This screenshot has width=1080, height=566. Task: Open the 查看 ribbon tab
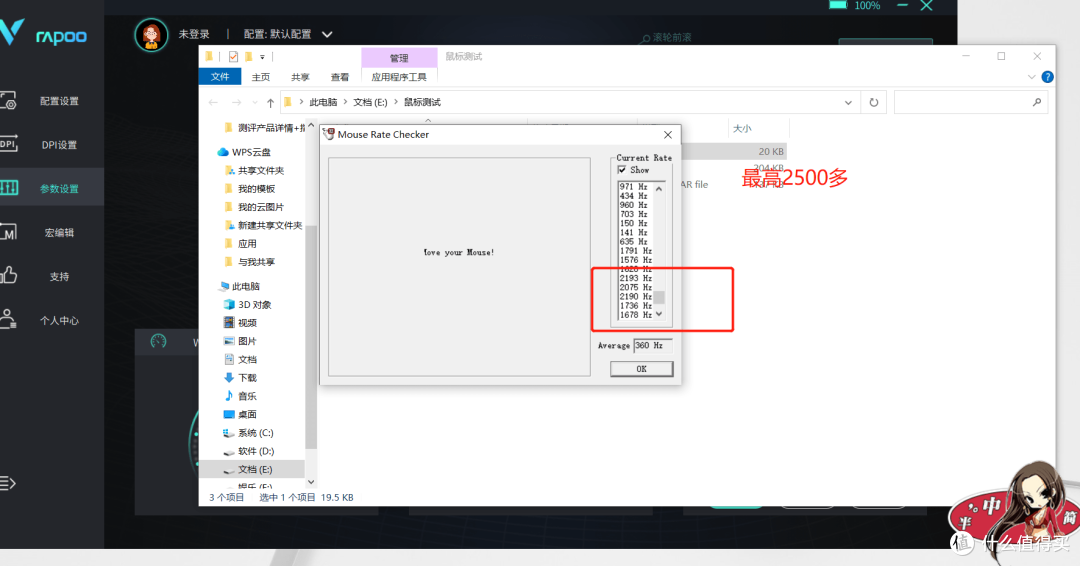(x=340, y=77)
